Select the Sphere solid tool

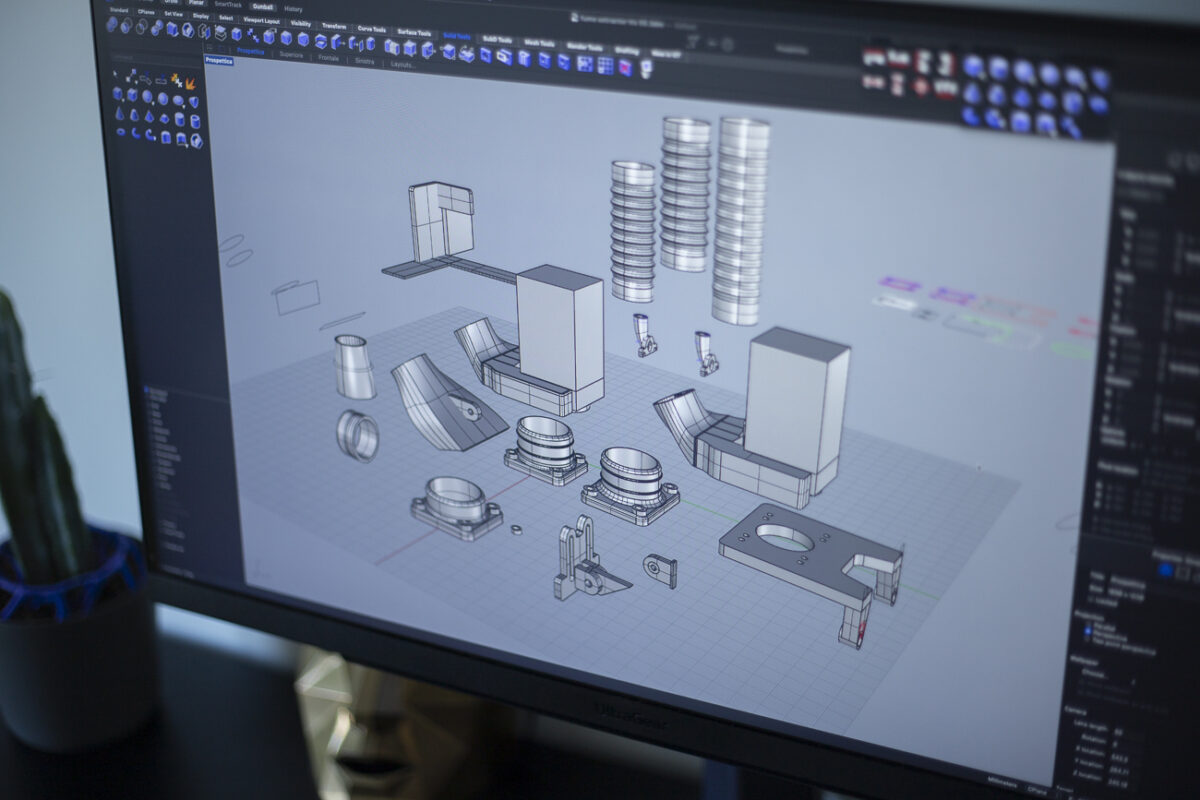pyautogui.click(x=147, y=97)
